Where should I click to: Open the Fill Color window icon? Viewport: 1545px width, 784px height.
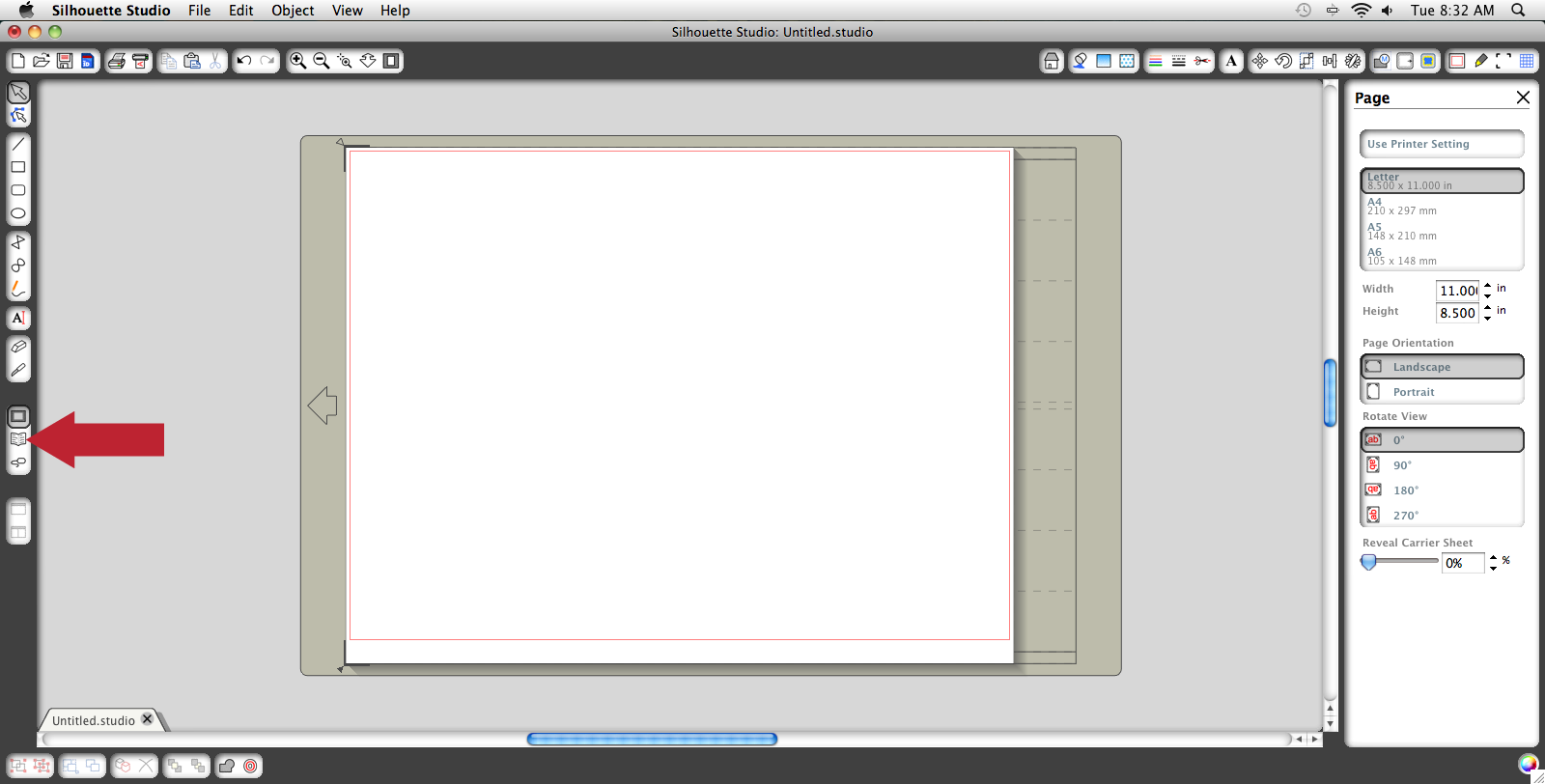click(1081, 61)
